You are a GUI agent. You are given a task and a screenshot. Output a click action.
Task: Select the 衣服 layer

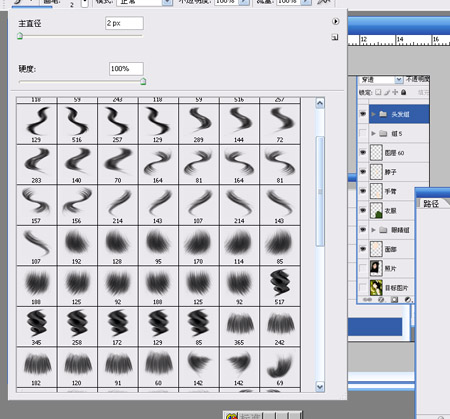[x=391, y=211]
